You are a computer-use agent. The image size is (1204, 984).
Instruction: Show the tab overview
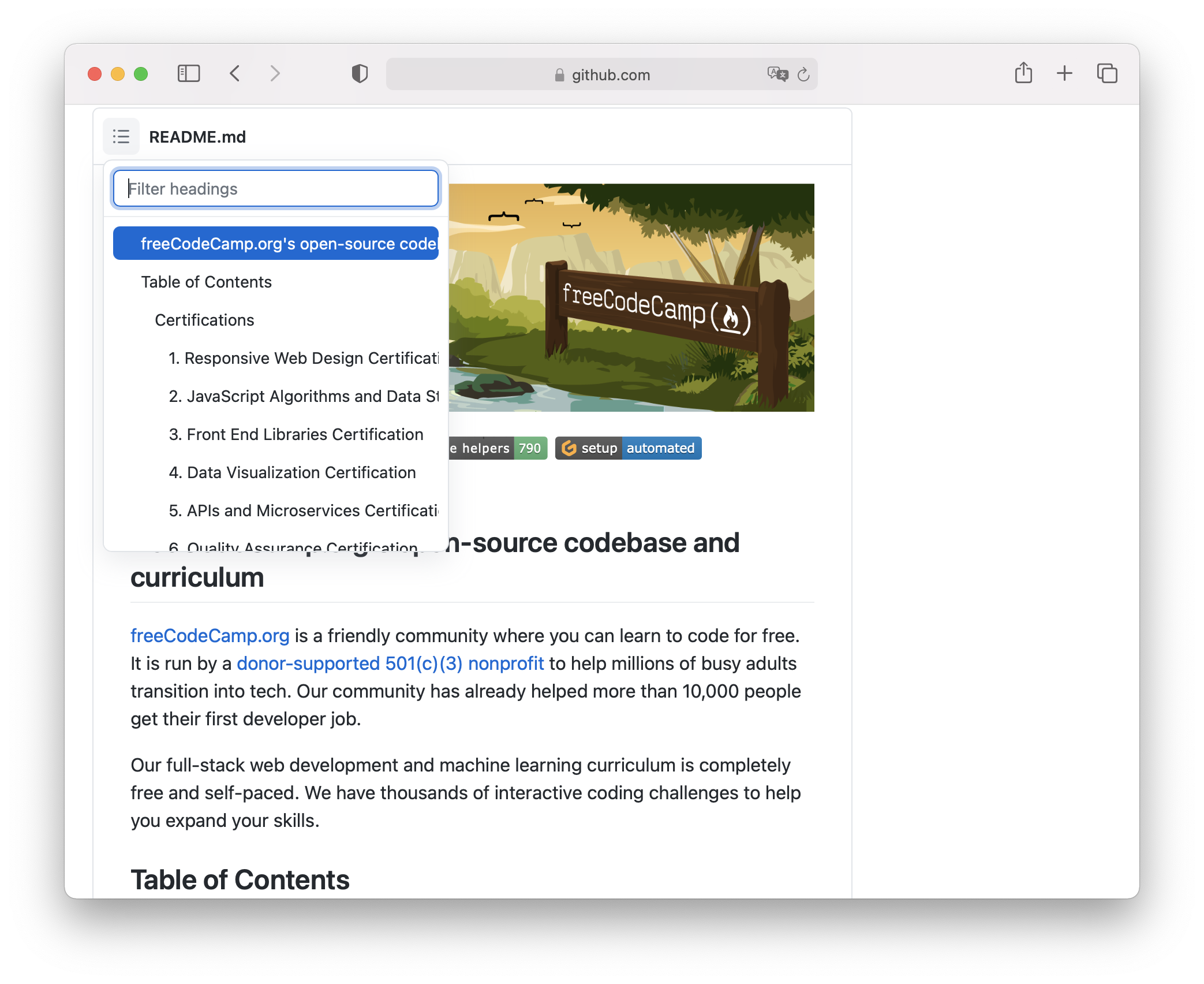(1107, 73)
